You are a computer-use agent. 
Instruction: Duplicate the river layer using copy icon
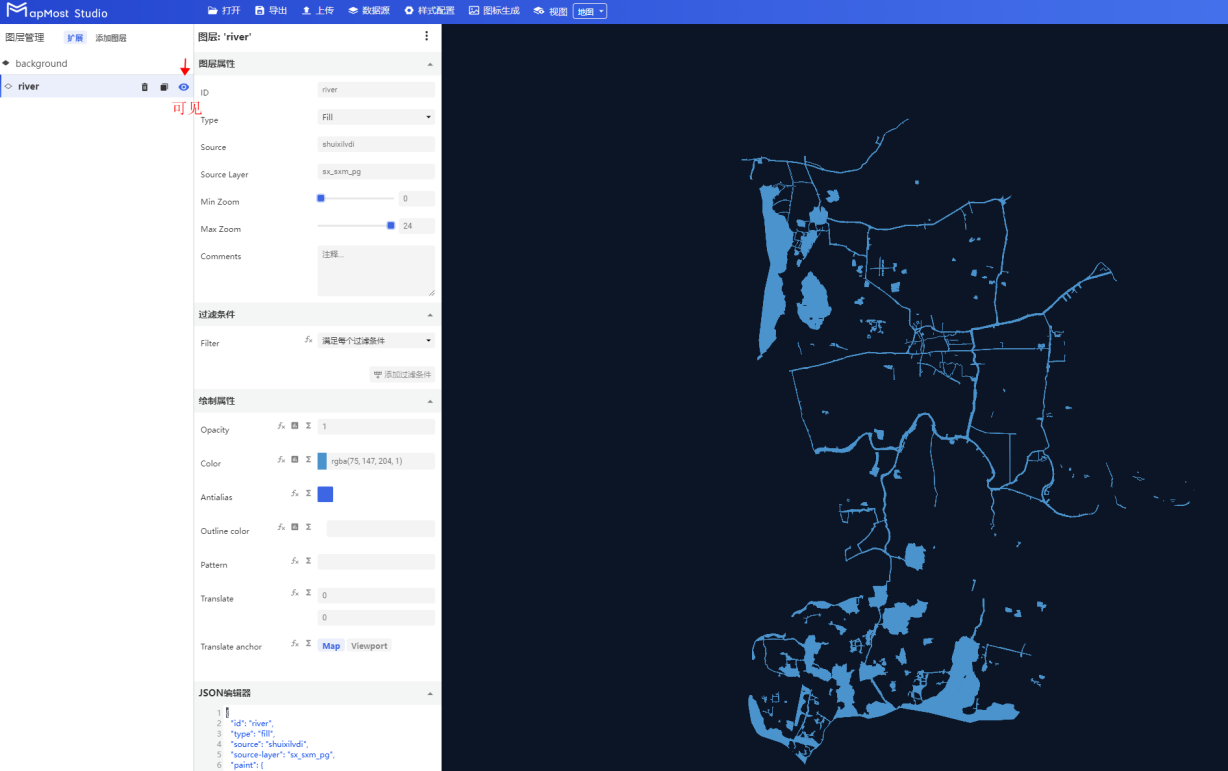[x=164, y=87]
